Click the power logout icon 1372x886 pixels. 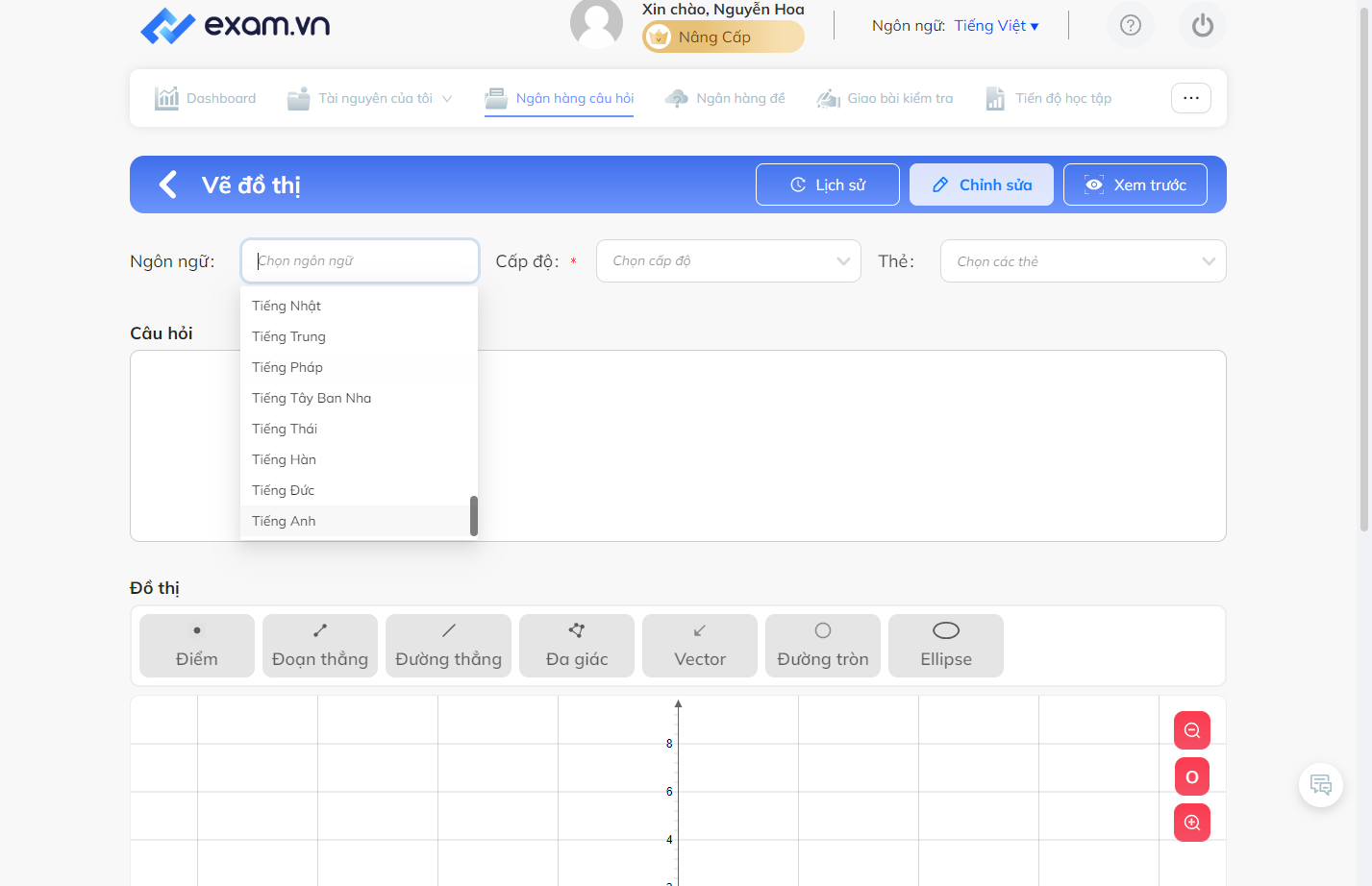[x=1203, y=25]
